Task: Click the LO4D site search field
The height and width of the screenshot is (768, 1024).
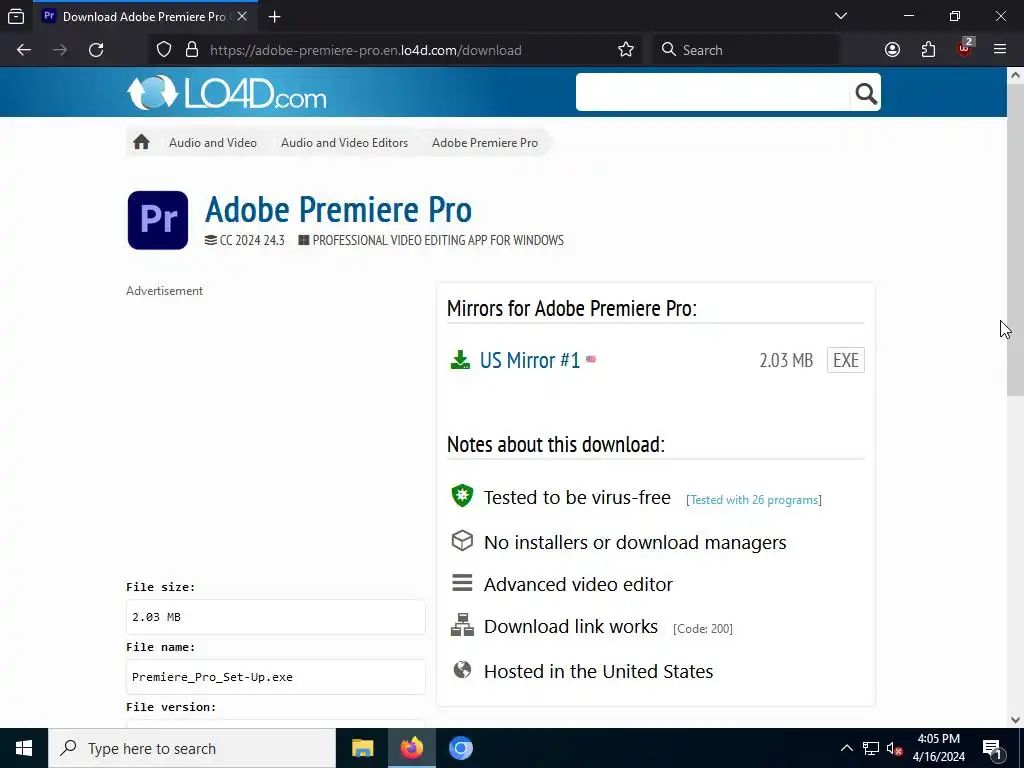Action: (x=712, y=93)
